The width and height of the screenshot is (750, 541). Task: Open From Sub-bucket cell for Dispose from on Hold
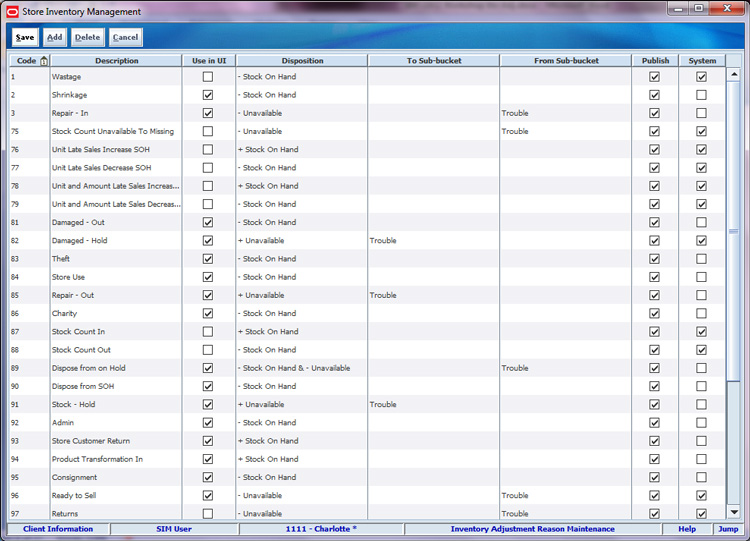point(569,368)
